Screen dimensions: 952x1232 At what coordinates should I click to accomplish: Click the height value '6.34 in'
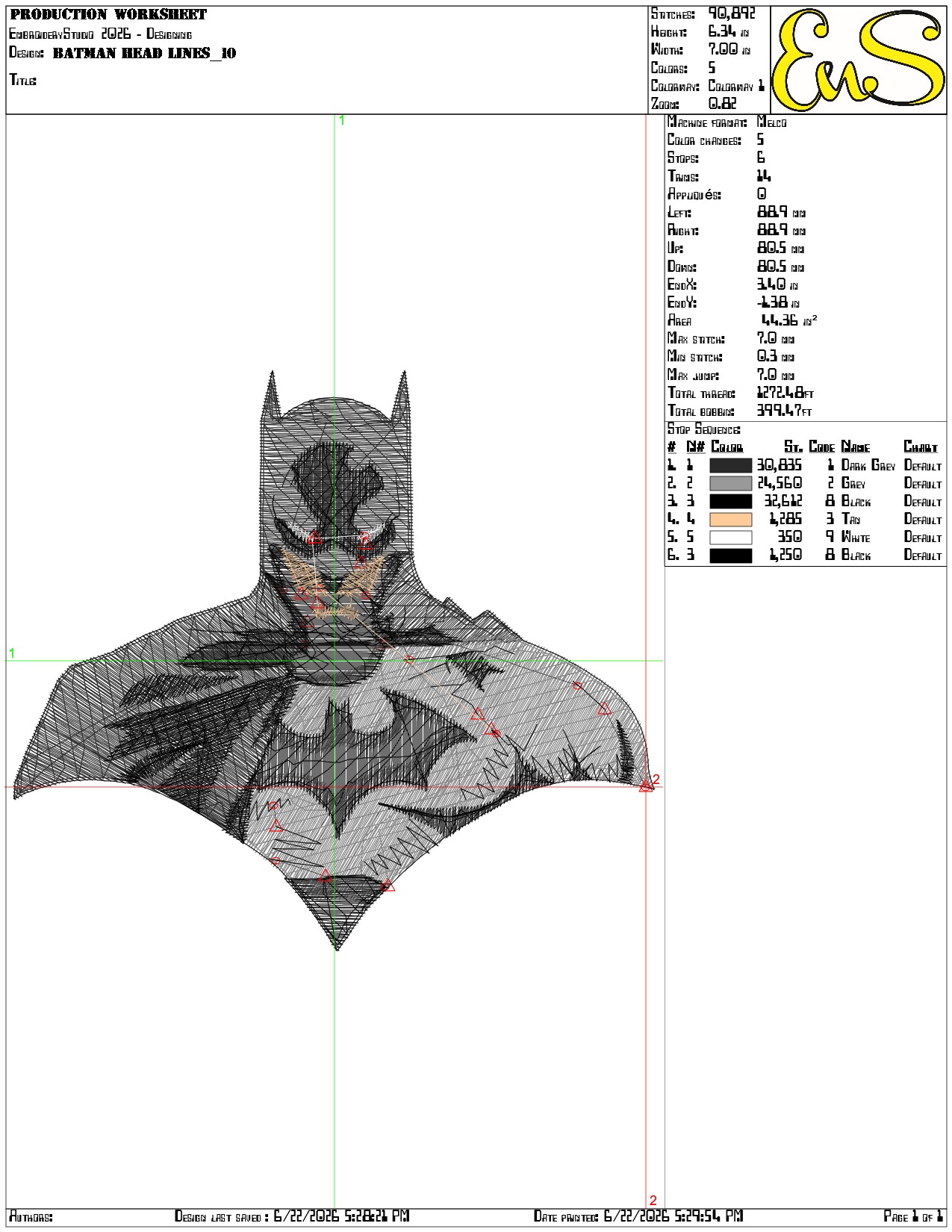point(728,31)
